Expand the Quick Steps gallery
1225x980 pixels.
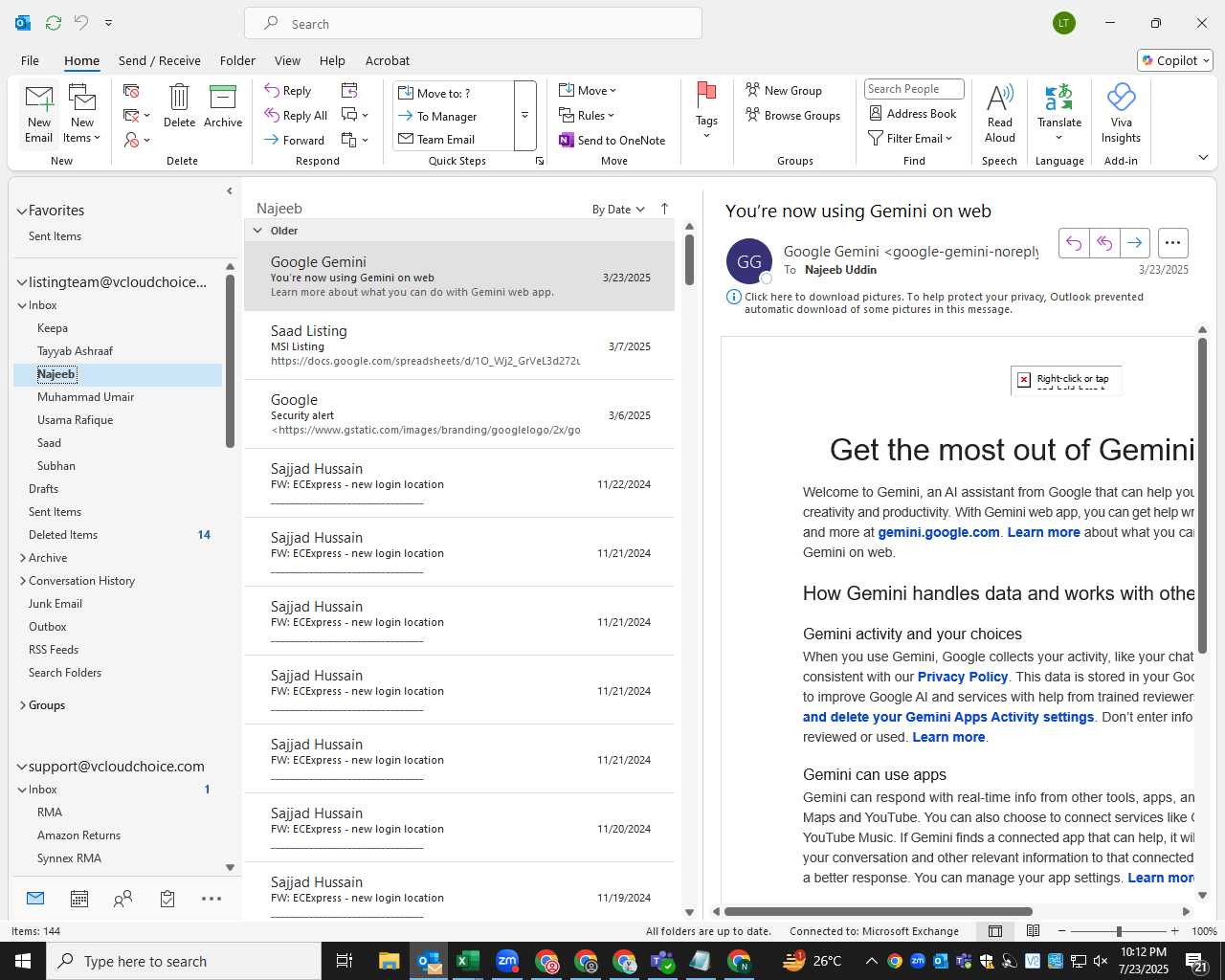[524, 116]
